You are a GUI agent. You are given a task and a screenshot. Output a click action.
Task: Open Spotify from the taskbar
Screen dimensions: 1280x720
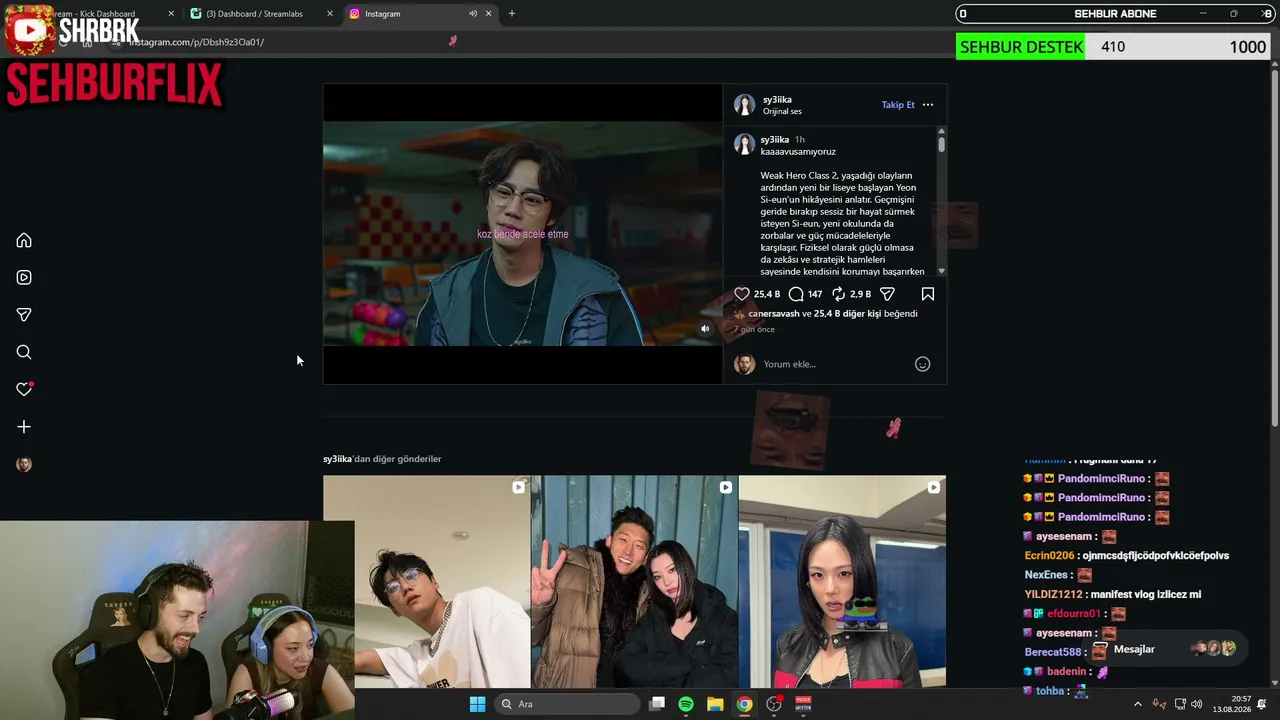(686, 704)
